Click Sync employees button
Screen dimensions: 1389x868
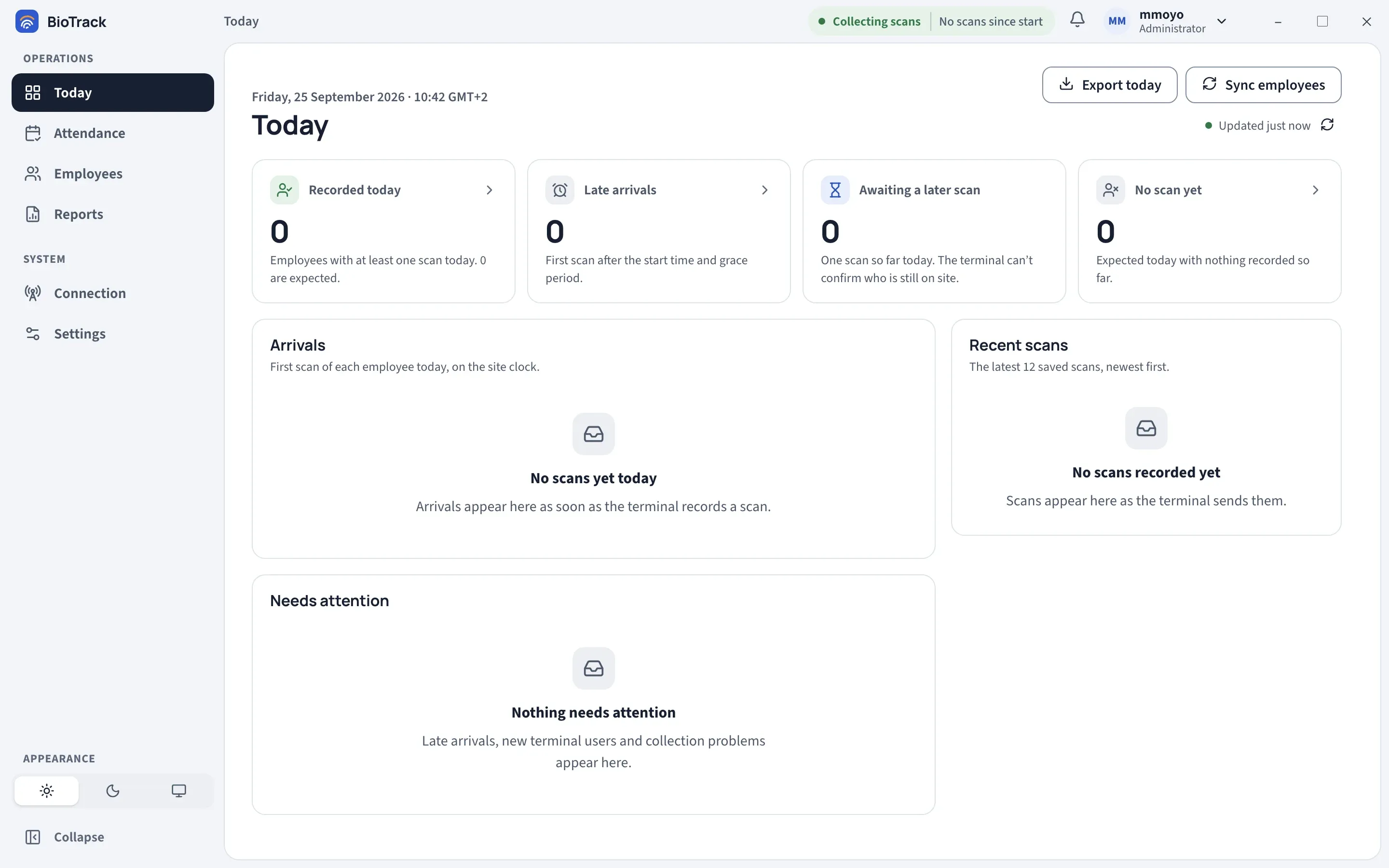[1263, 85]
